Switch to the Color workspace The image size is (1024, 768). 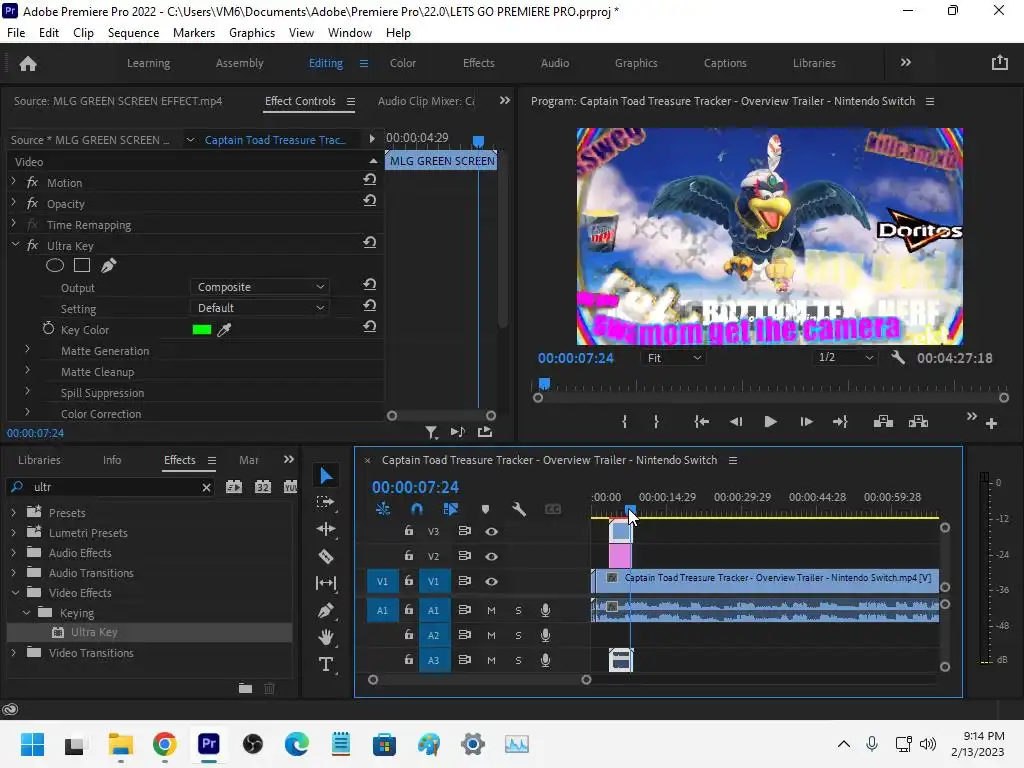[403, 63]
